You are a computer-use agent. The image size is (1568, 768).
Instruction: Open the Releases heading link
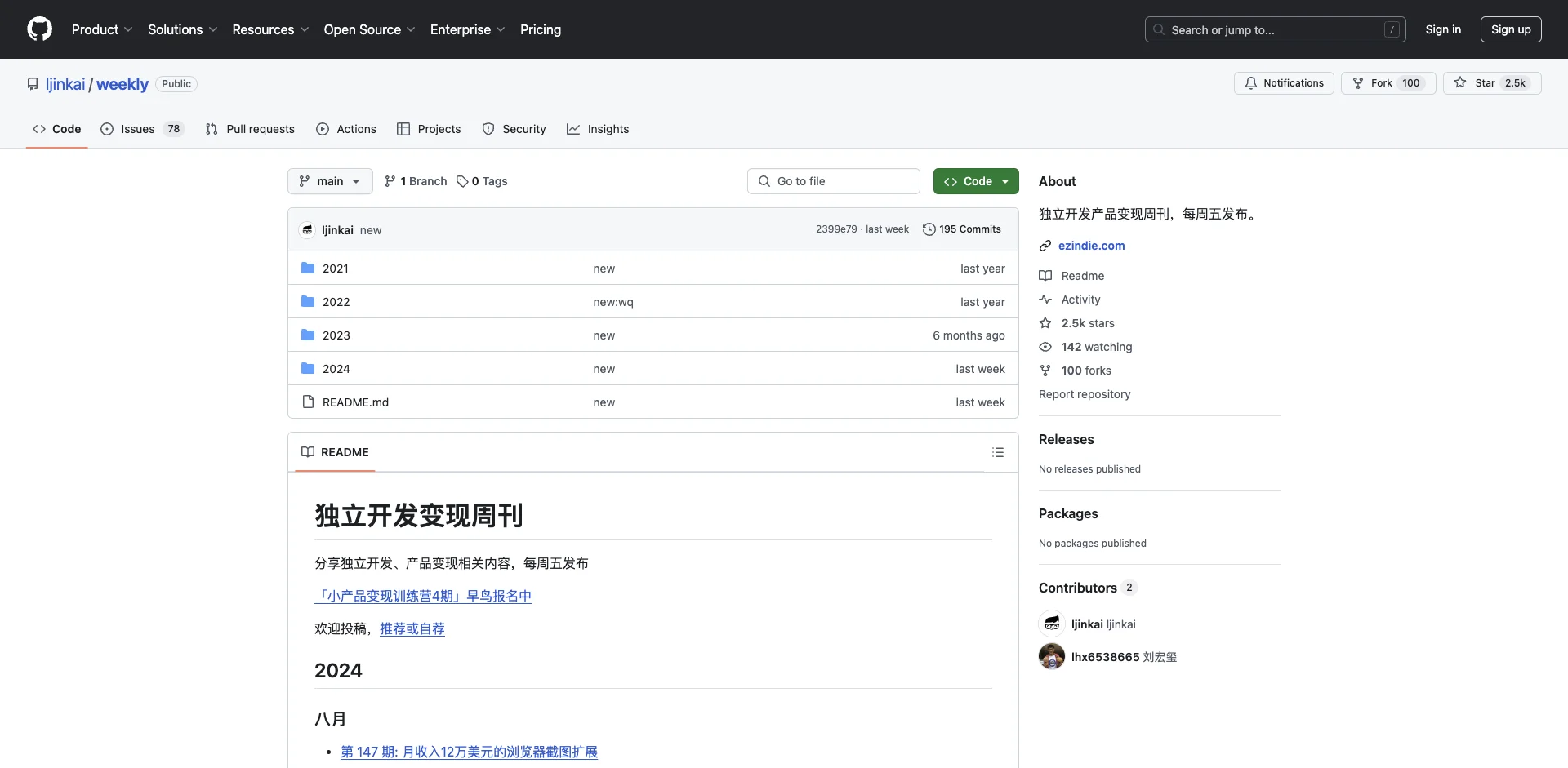point(1066,439)
